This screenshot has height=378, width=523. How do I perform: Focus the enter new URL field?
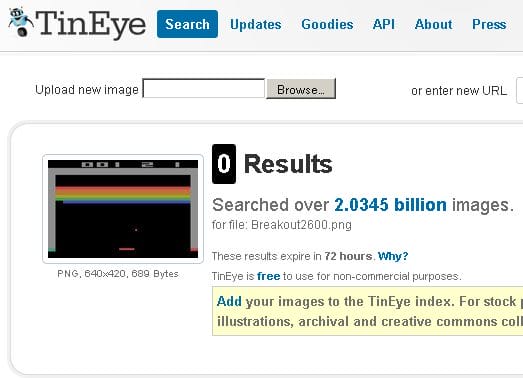(x=519, y=90)
